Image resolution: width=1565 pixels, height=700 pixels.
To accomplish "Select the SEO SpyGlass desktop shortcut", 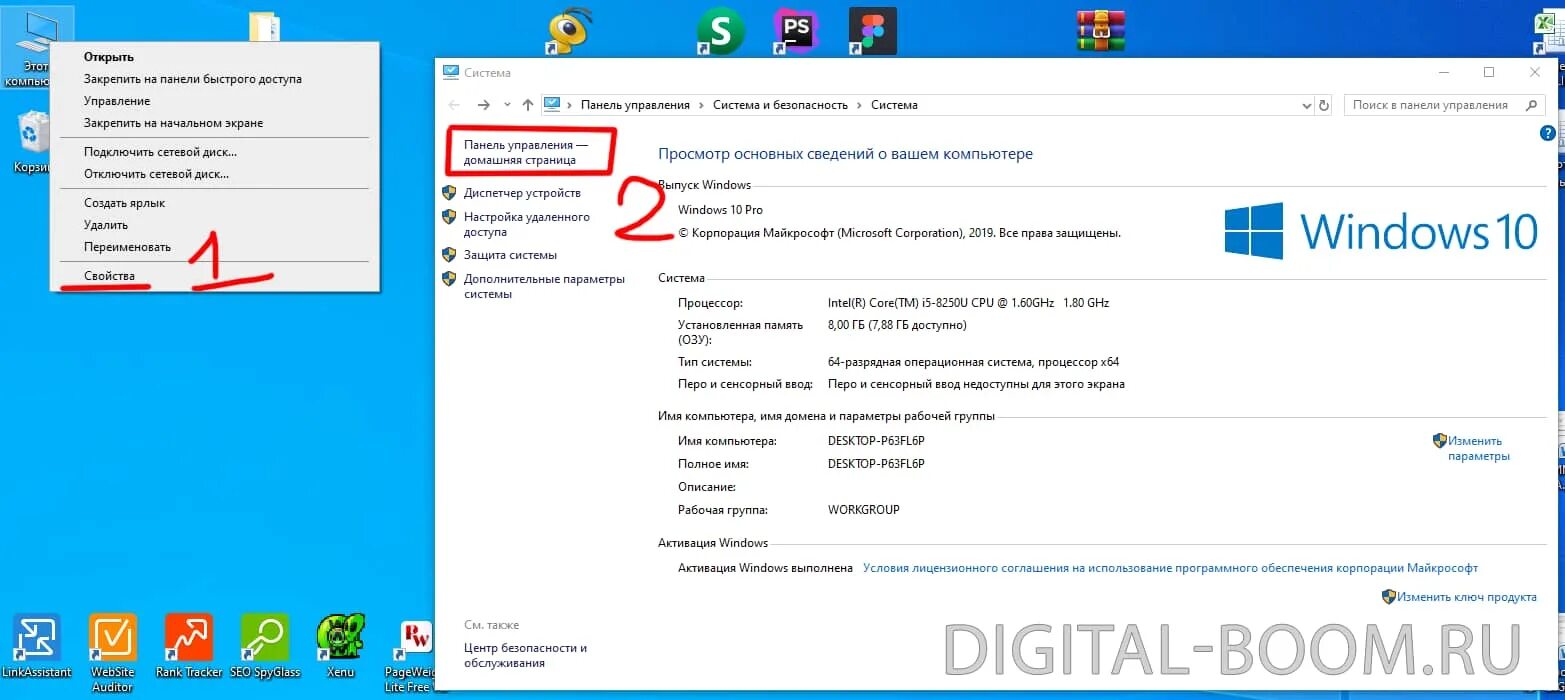I will (265, 646).
